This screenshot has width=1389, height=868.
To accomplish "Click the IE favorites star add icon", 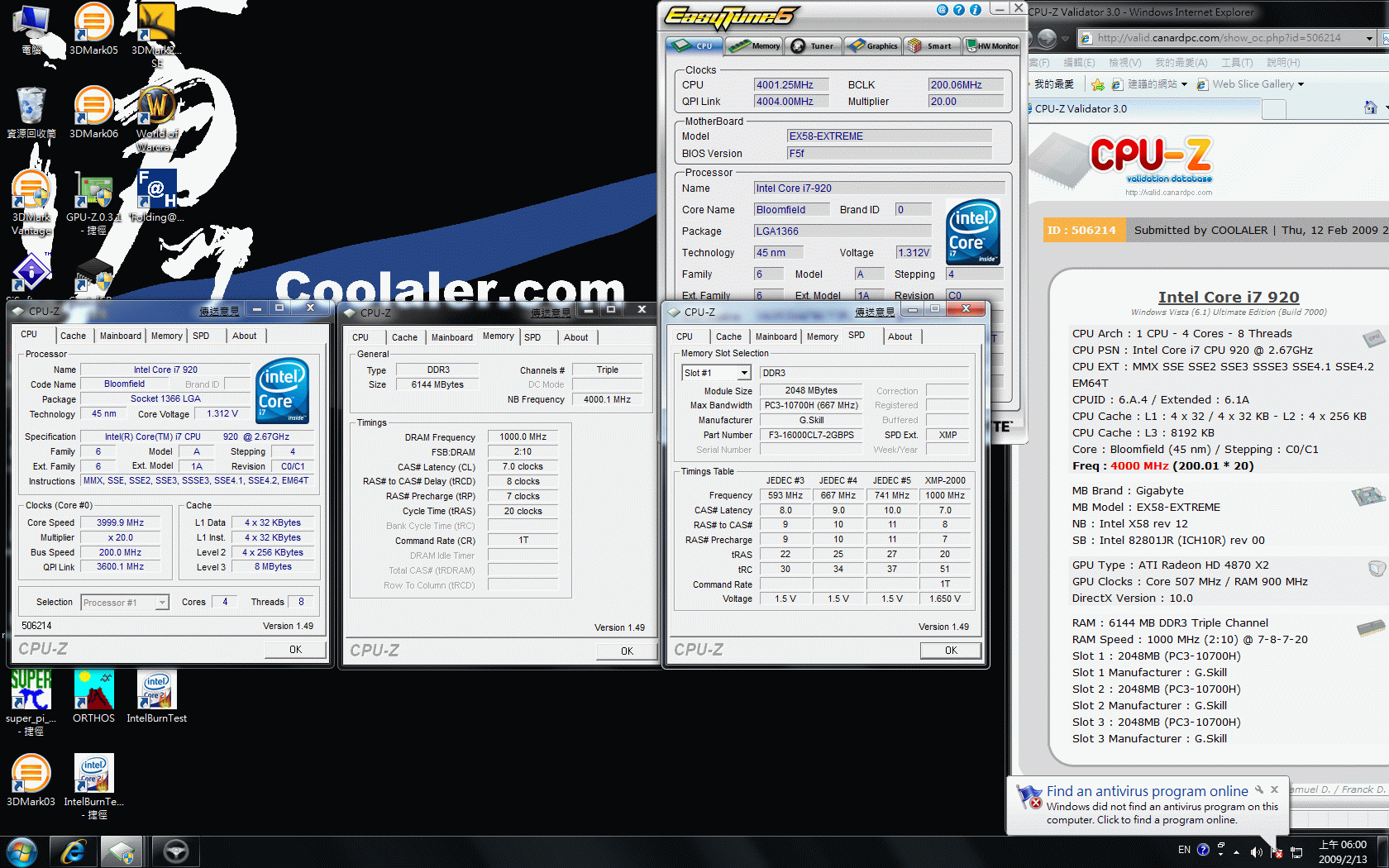I will click(x=1097, y=84).
